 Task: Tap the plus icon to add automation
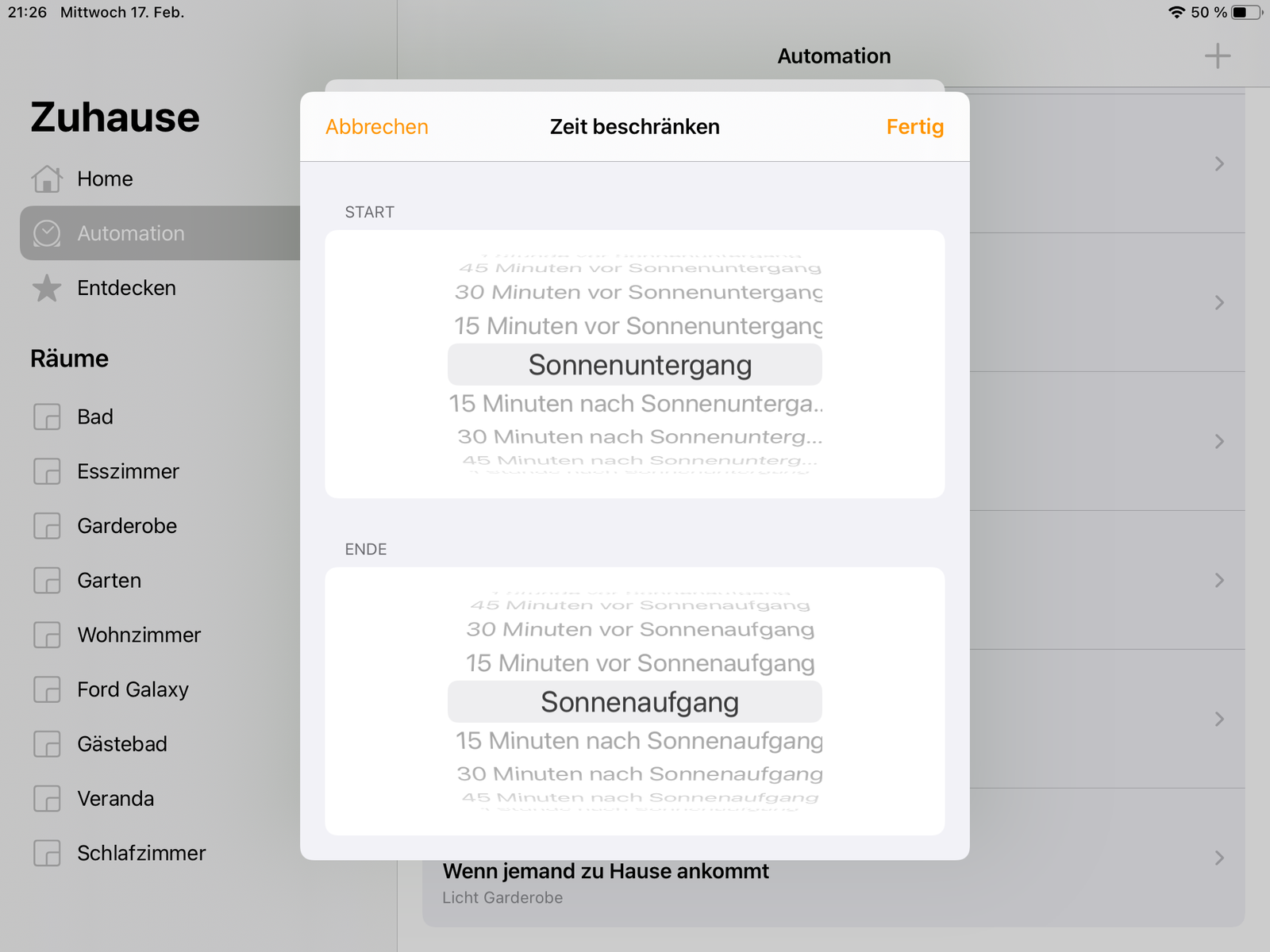click(x=1217, y=56)
